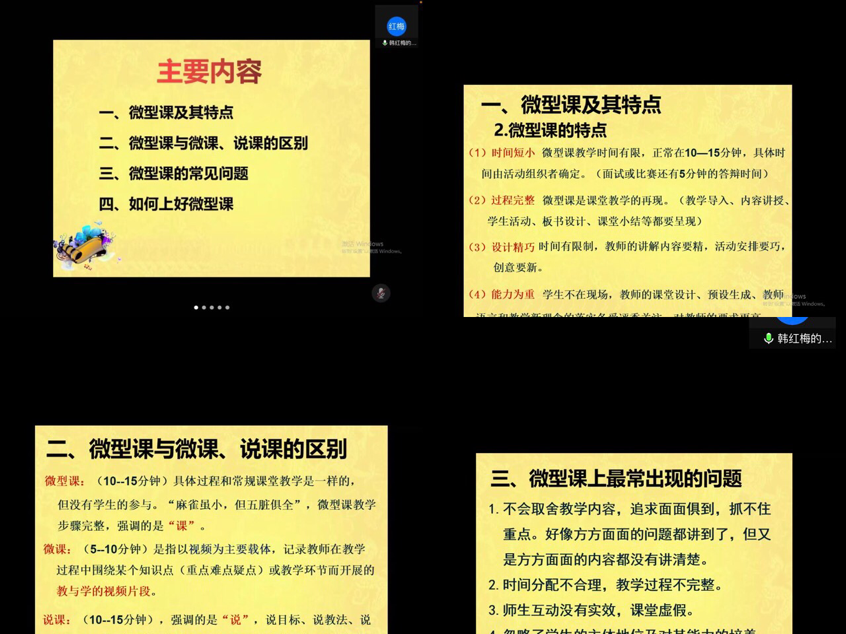Click microphone icon in 韩红梅的… name tag
846x634 pixels.
coord(768,339)
